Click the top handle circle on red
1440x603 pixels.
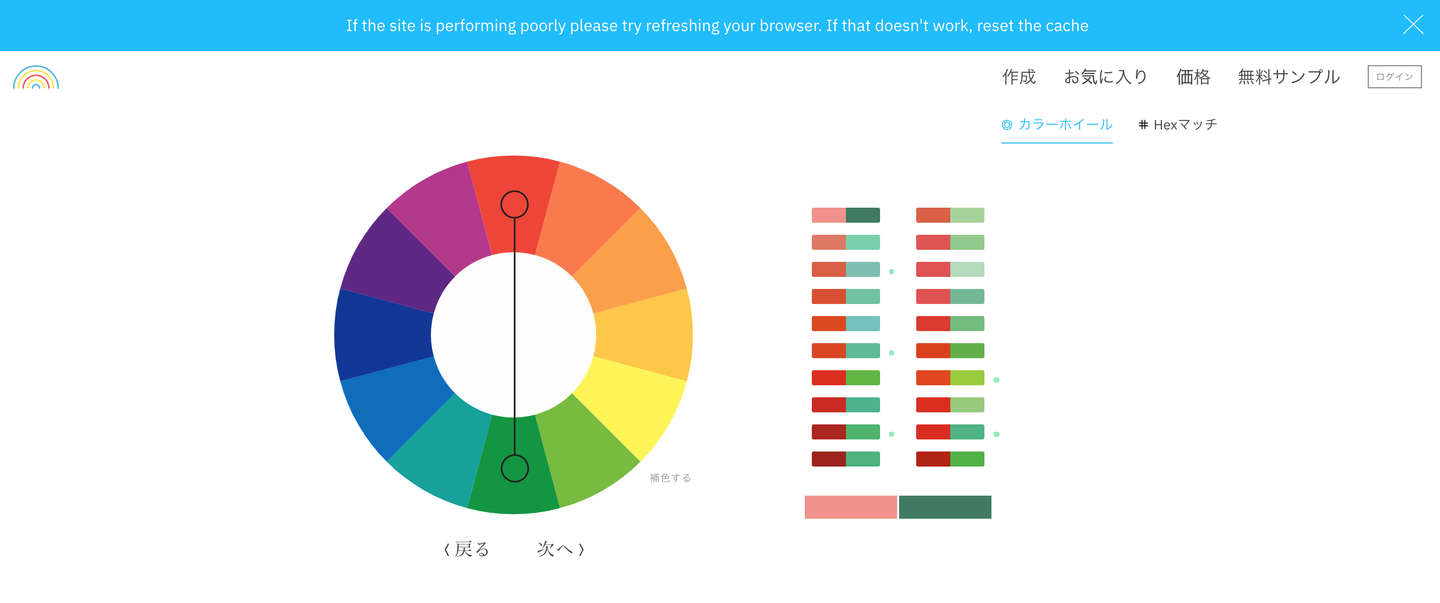pyautogui.click(x=514, y=205)
